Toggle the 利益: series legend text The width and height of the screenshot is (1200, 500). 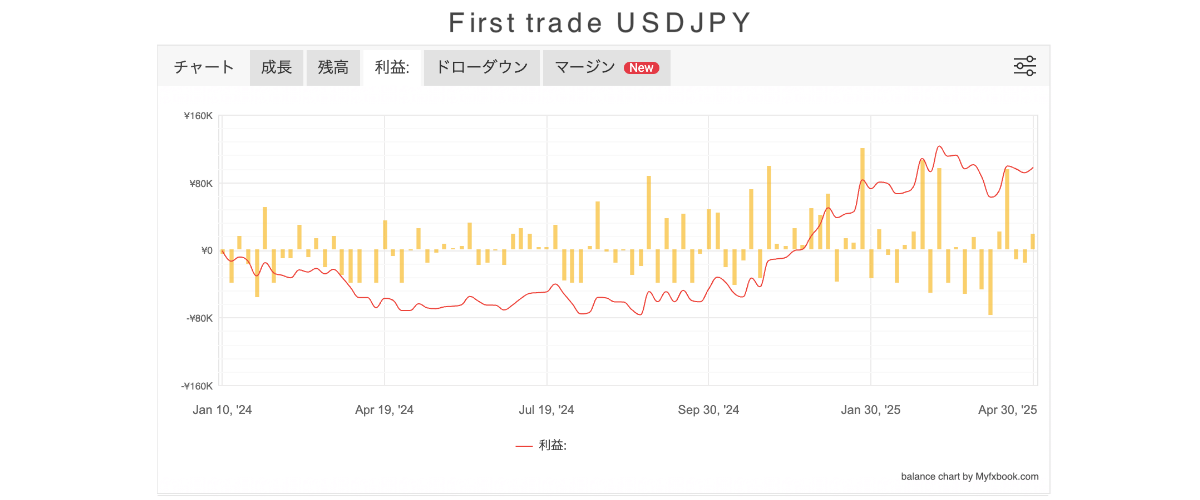(x=553, y=446)
